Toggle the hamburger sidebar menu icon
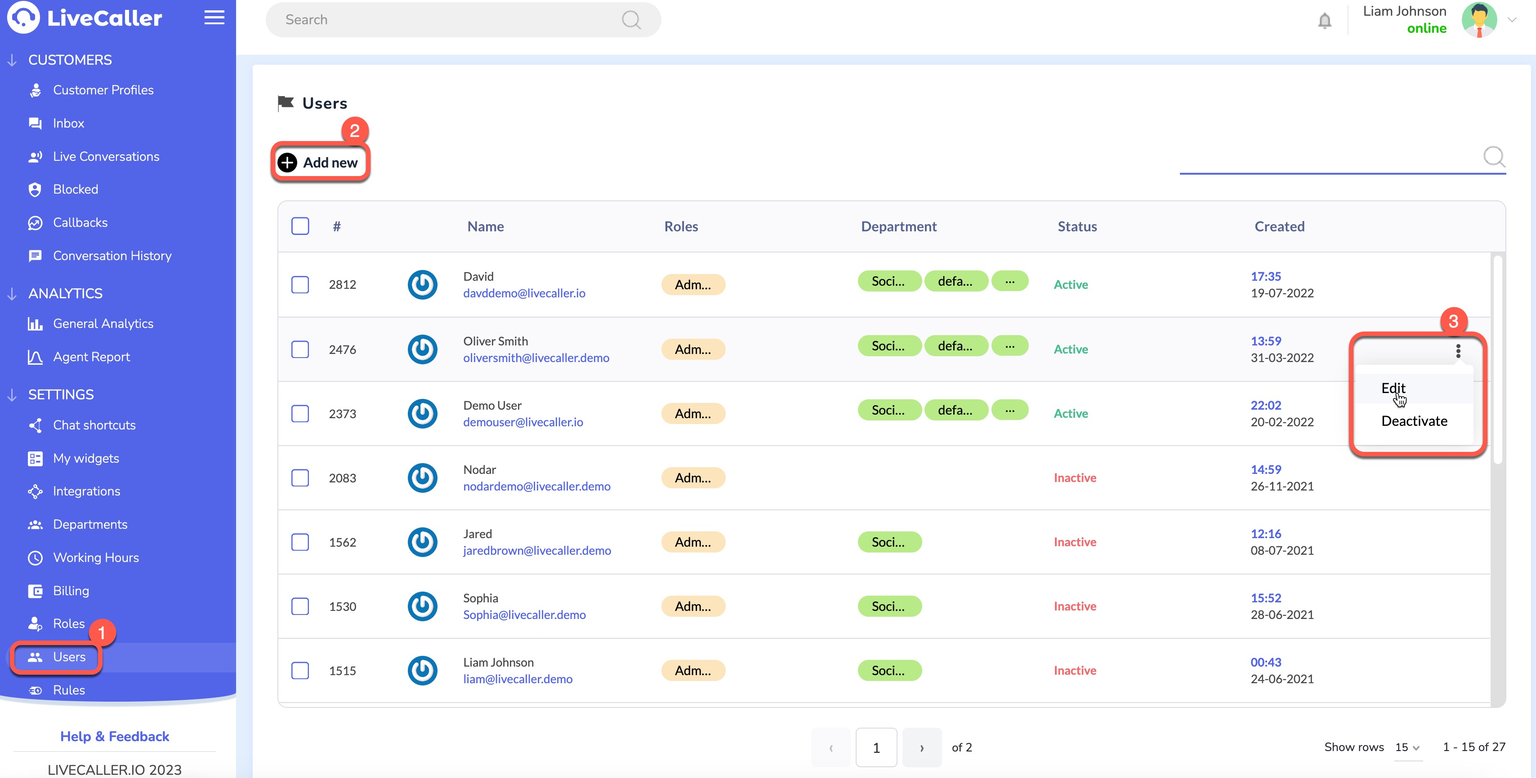Screen dimensions: 1536x778 pyautogui.click(x=214, y=18)
